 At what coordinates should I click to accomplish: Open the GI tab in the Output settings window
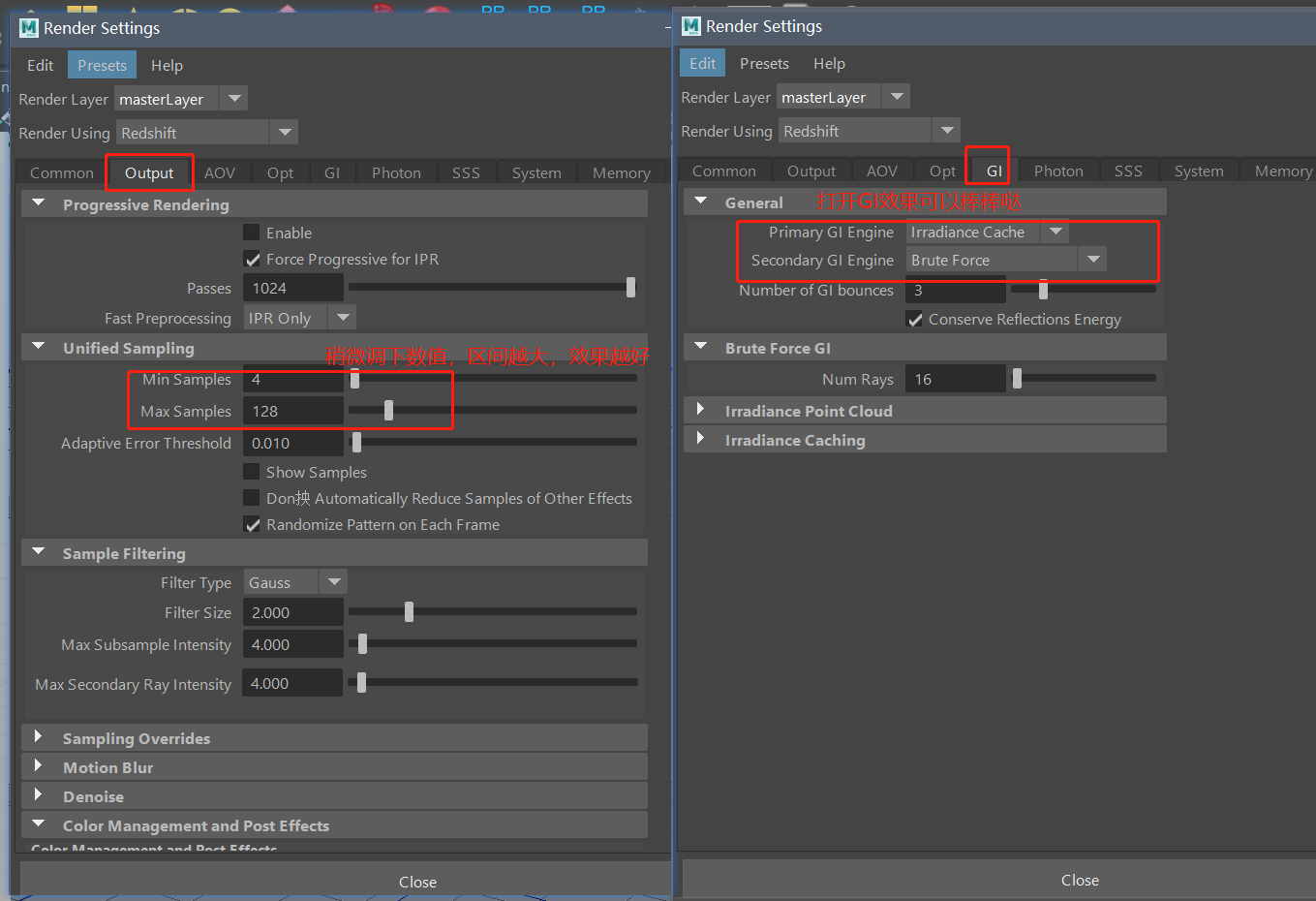[x=332, y=172]
